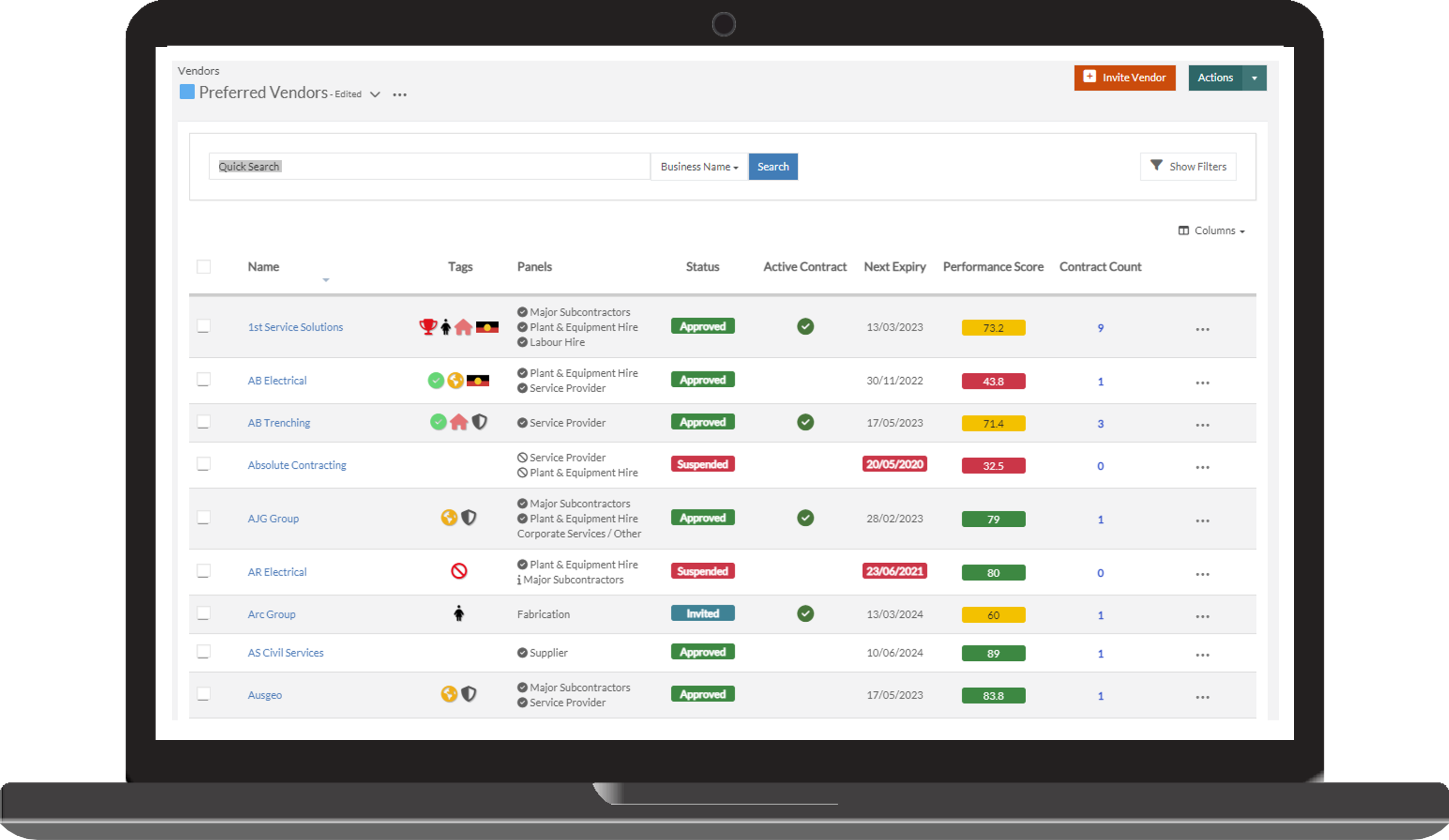Click the orange globe tag for Ausgeo

tap(449, 694)
